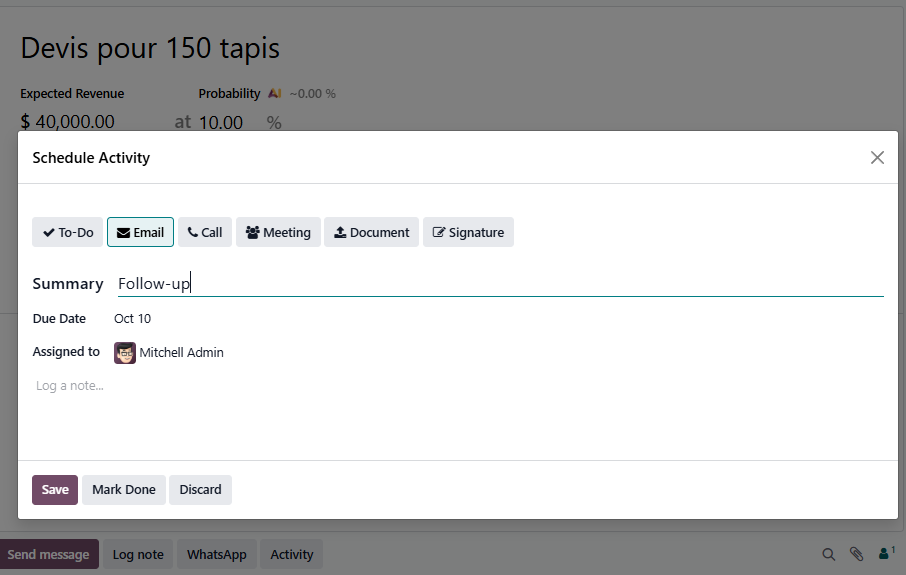Image resolution: width=906 pixels, height=575 pixels.
Task: Save the scheduled activity
Action: point(55,490)
